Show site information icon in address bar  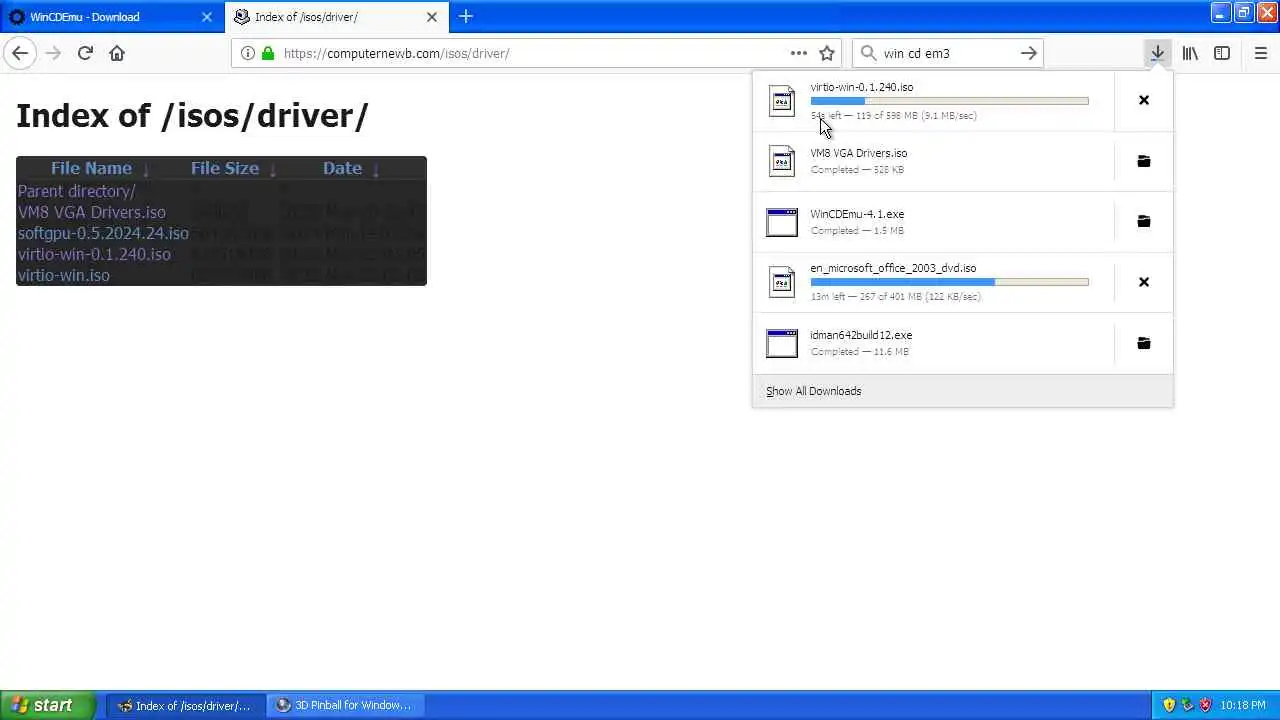coord(248,53)
